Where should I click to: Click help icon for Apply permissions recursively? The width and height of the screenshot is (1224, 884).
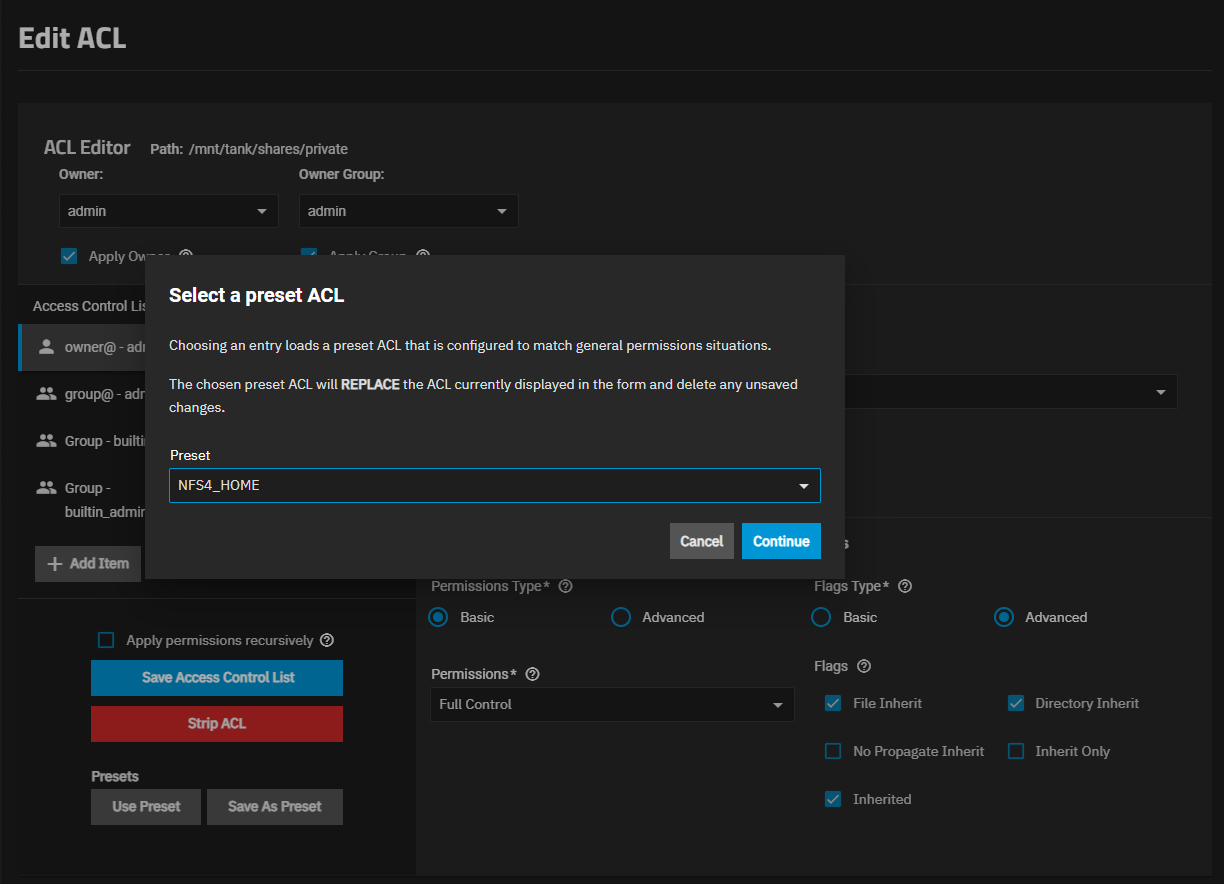[327, 640]
